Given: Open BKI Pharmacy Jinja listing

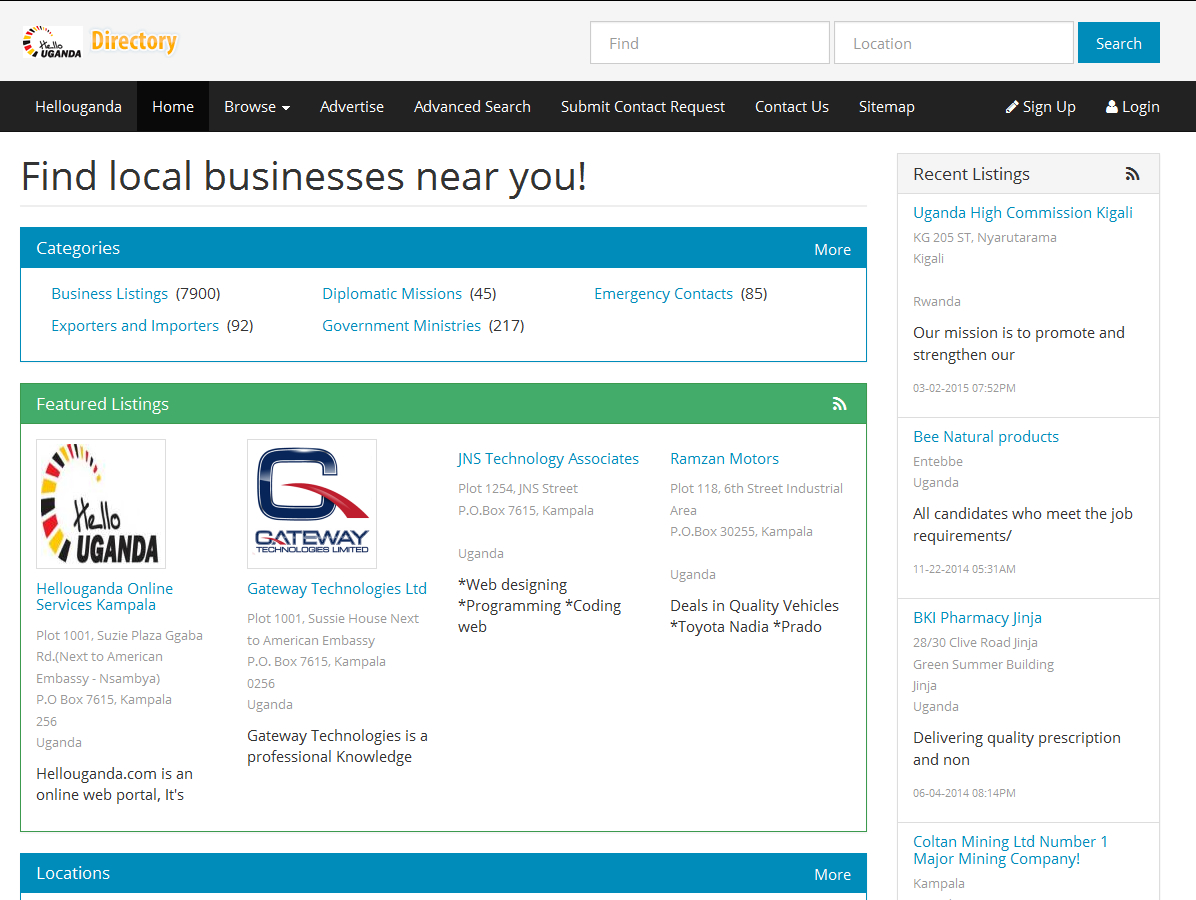Looking at the screenshot, I should 977,618.
